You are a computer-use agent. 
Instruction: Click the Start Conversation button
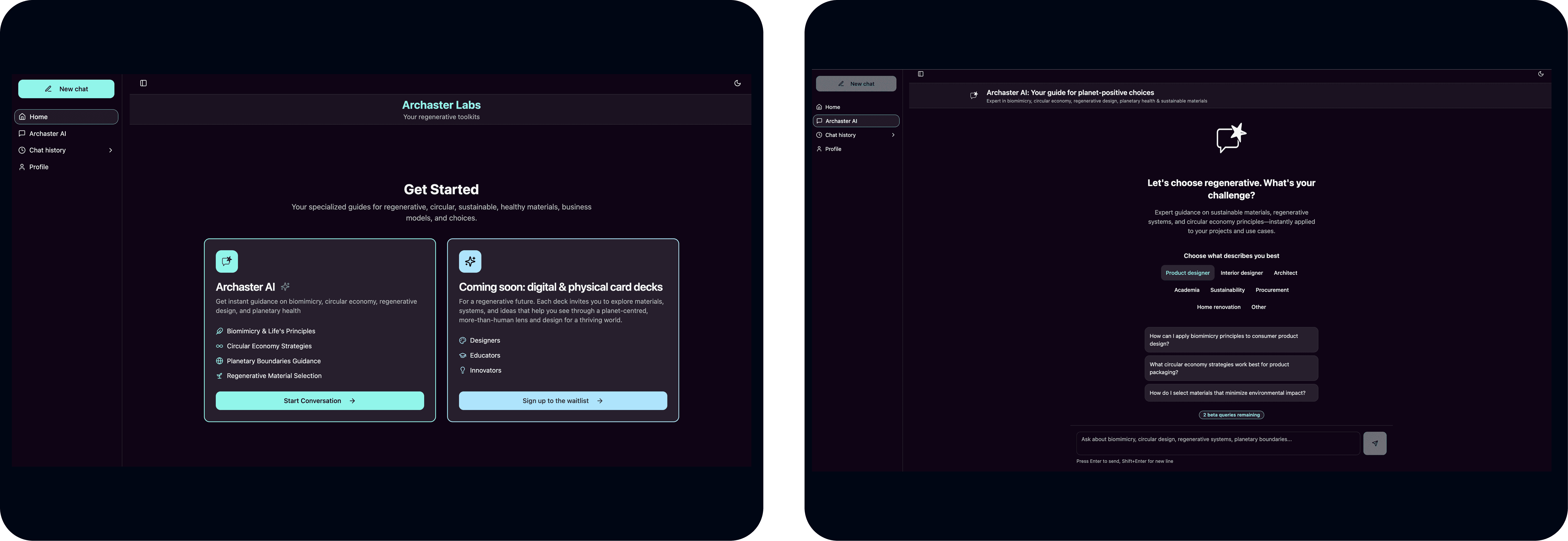320,401
